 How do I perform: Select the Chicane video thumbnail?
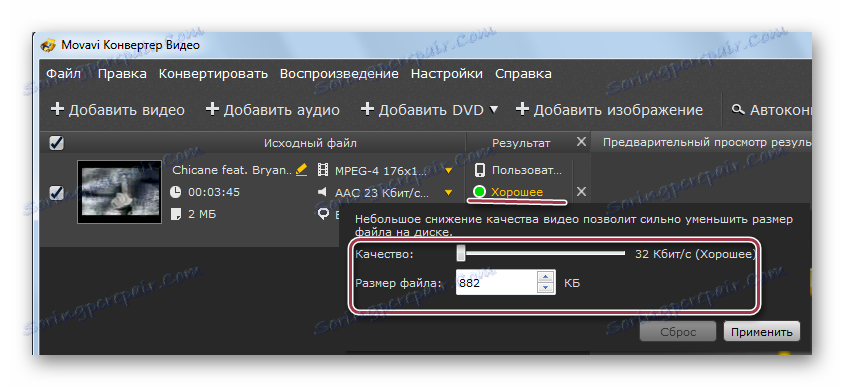[x=119, y=192]
